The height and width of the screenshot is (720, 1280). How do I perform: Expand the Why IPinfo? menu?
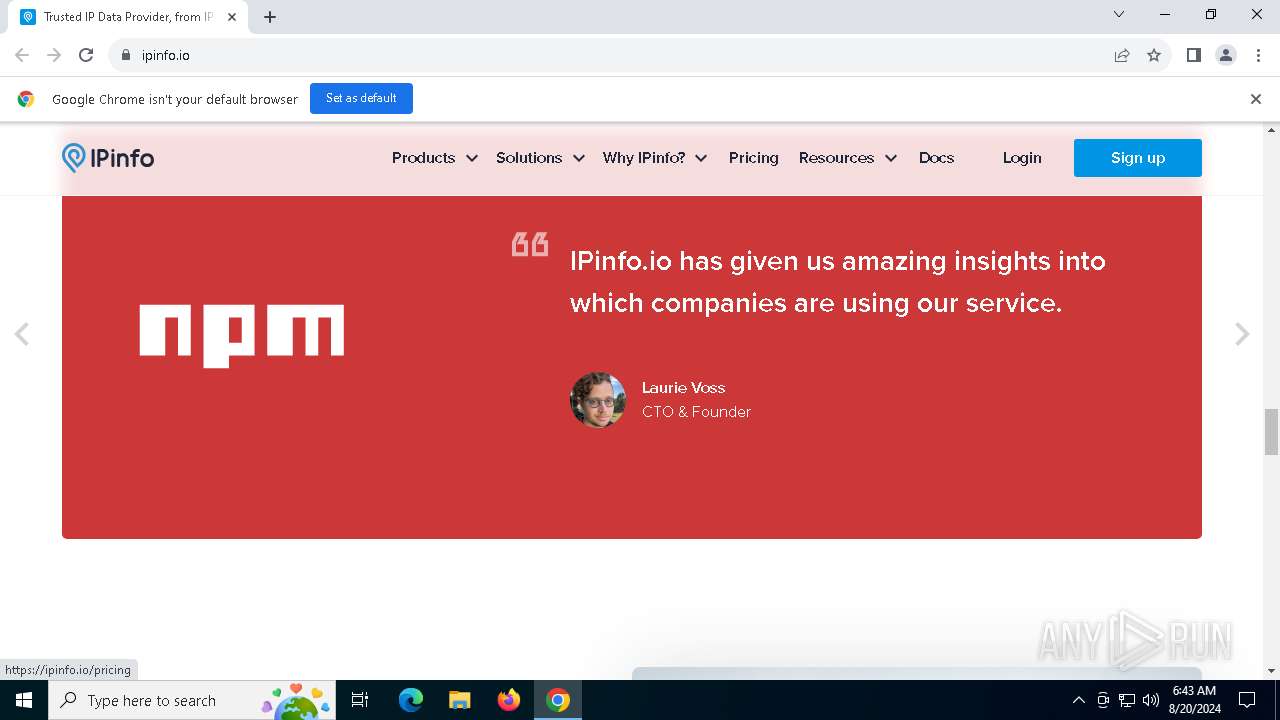[655, 158]
